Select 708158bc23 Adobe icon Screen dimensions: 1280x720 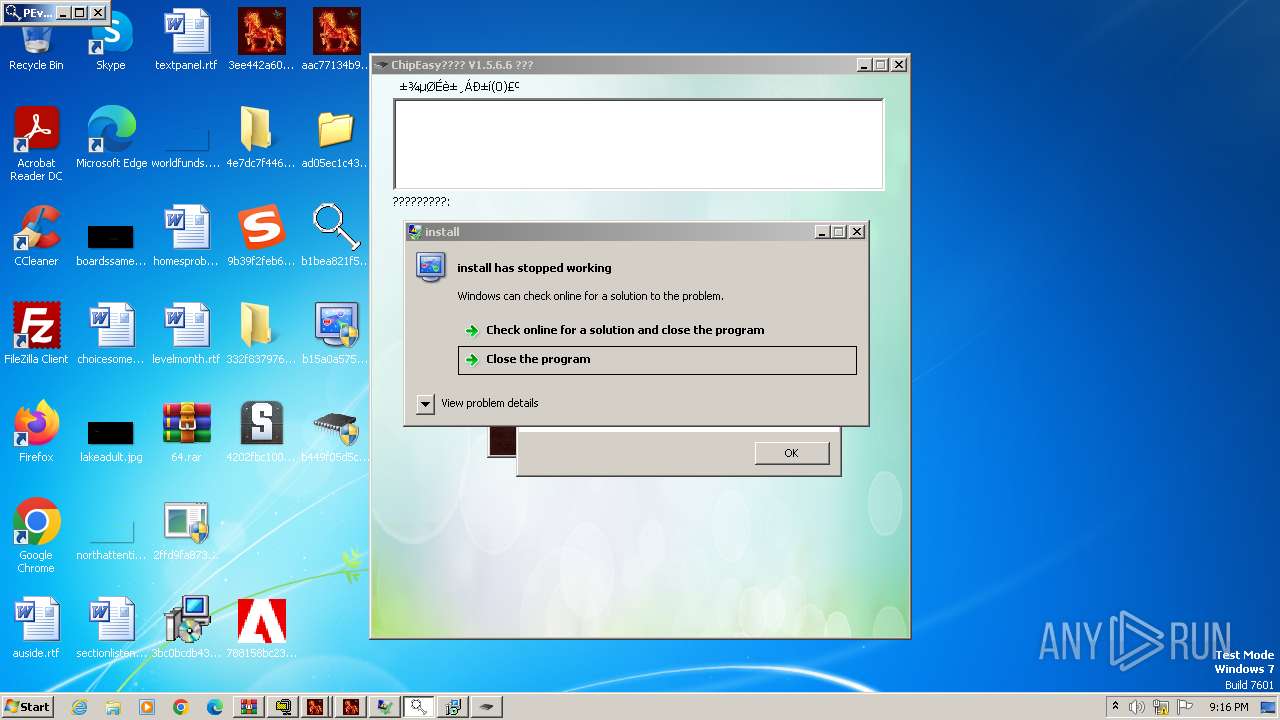[x=261, y=628]
